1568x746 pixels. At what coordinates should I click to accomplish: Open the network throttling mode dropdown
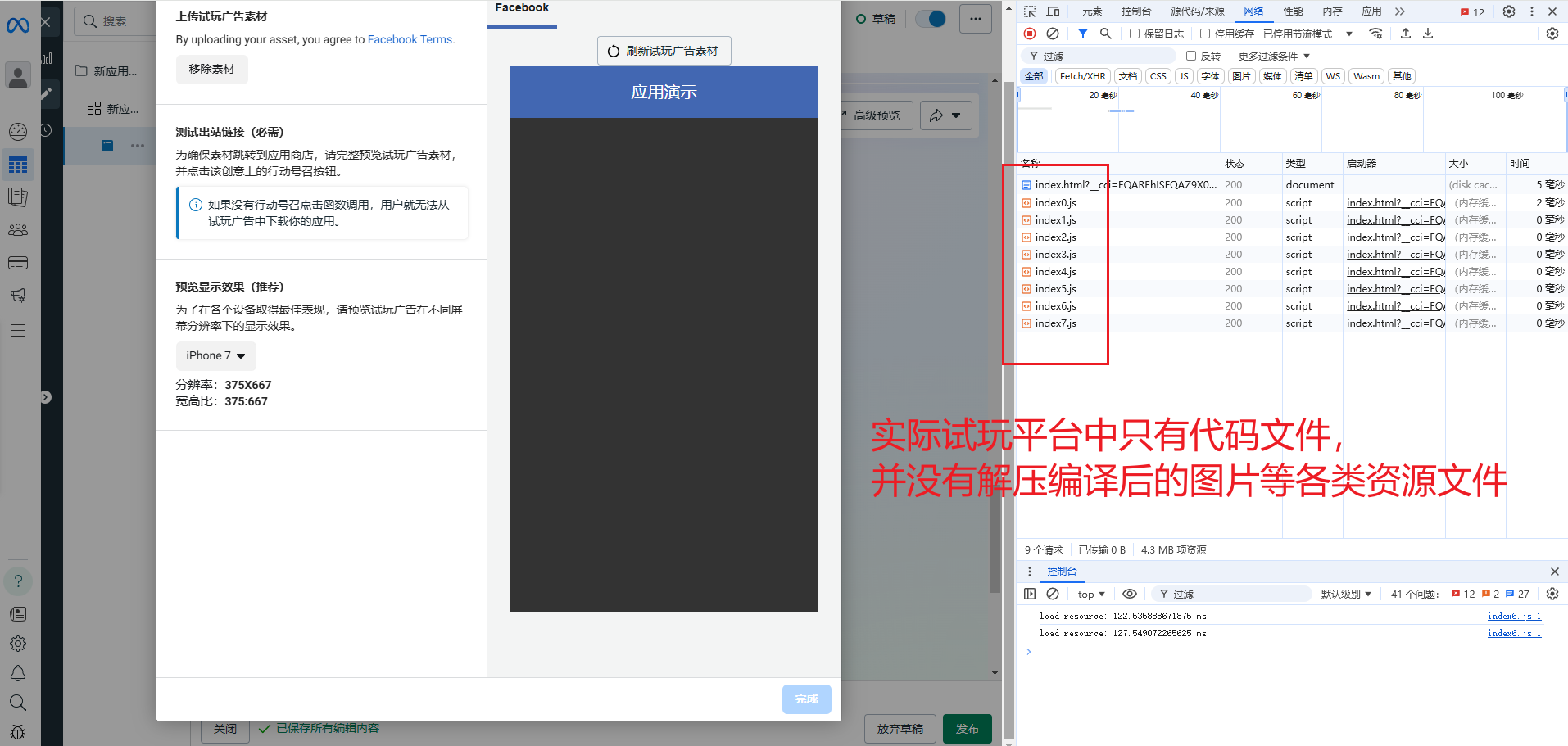1308,34
